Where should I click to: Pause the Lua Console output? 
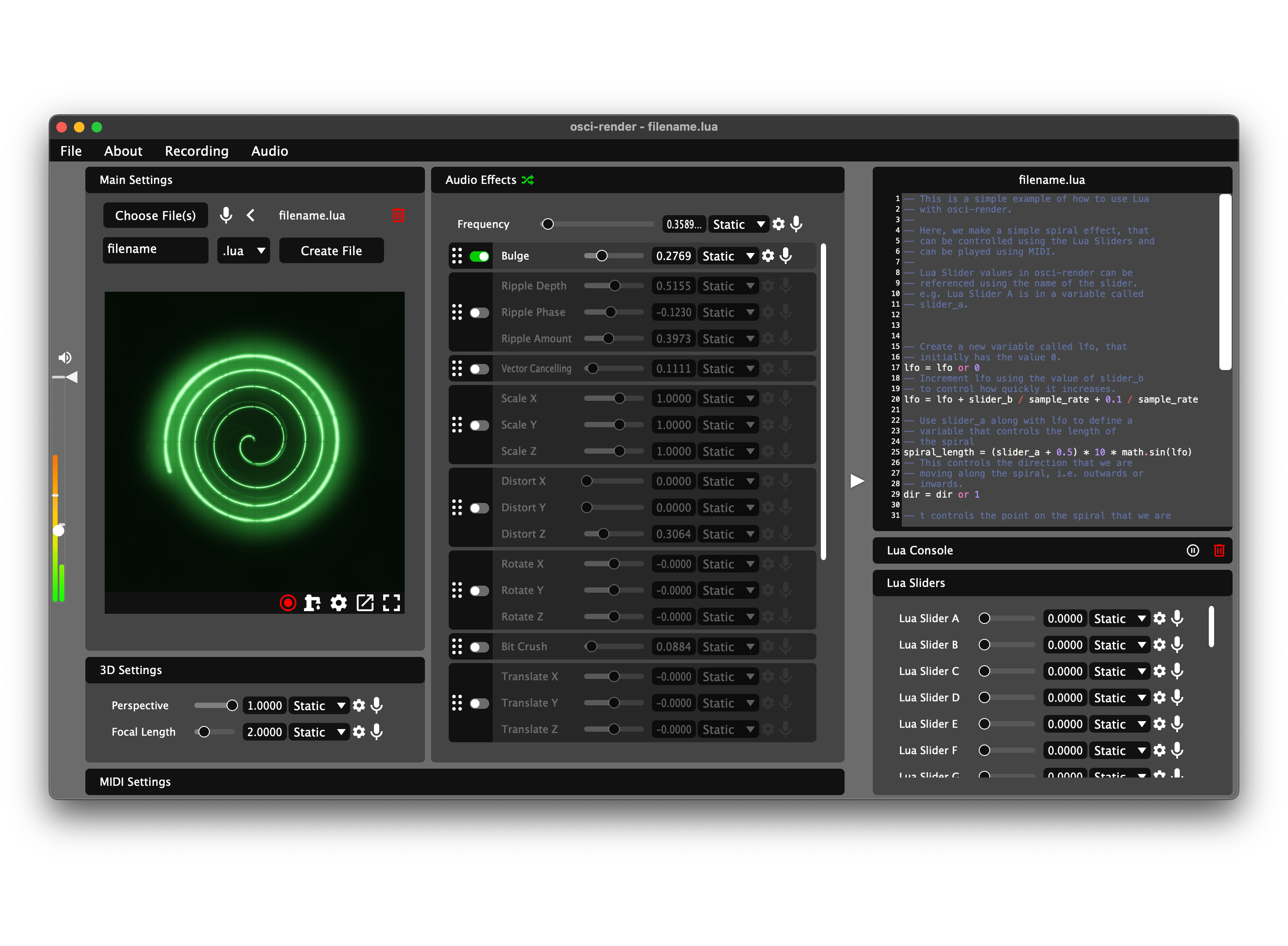1193,550
